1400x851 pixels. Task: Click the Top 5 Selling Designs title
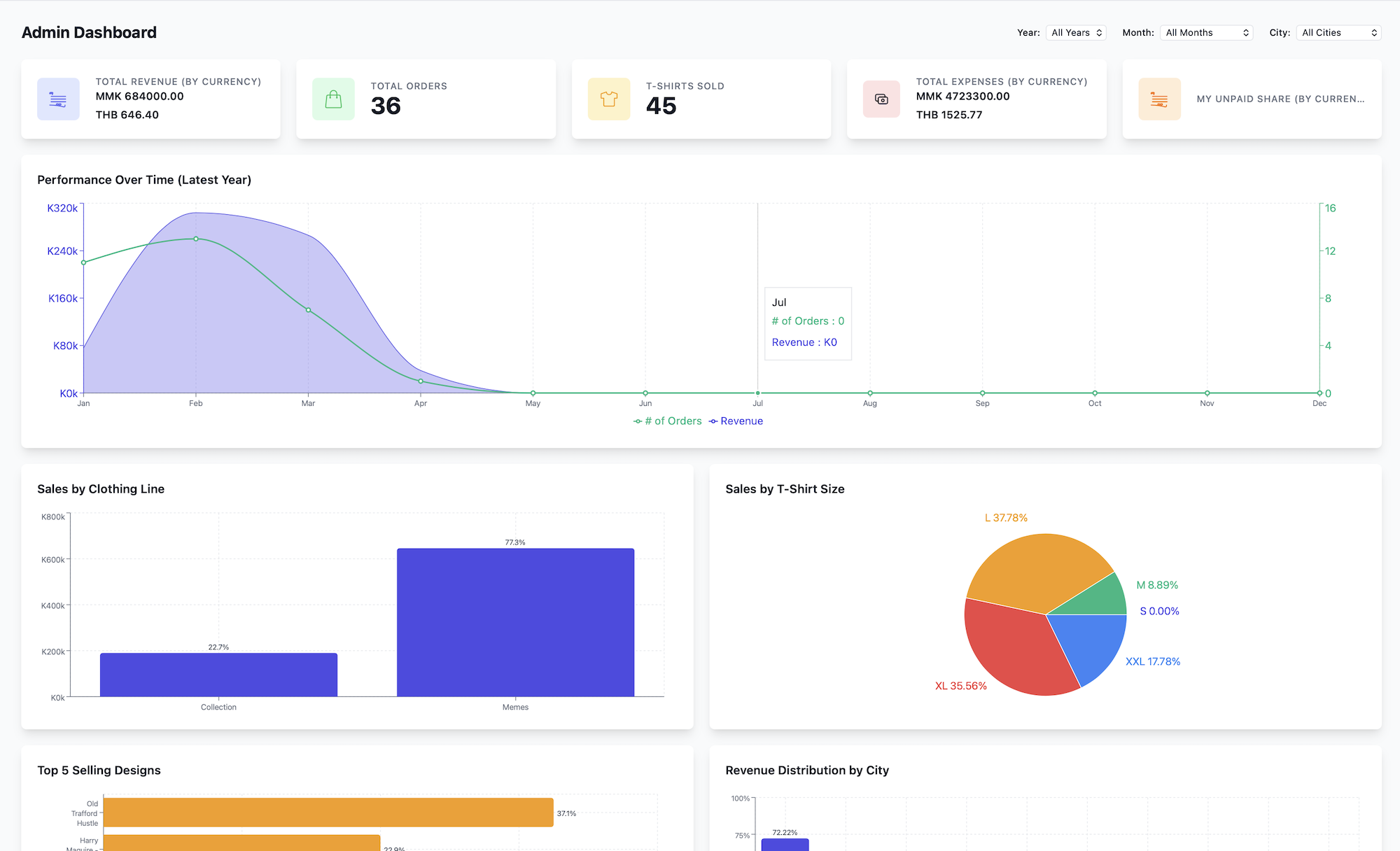click(x=99, y=771)
